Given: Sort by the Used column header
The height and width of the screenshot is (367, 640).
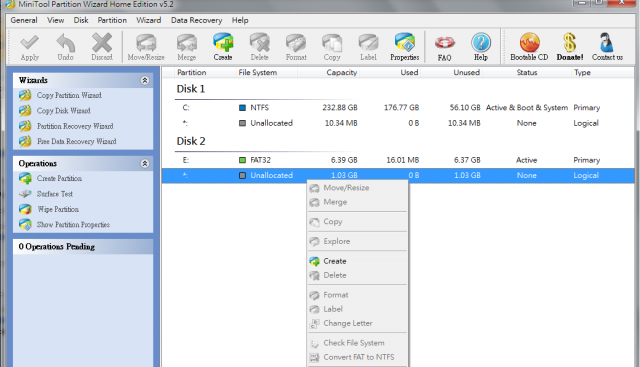Looking at the screenshot, I should (x=409, y=72).
